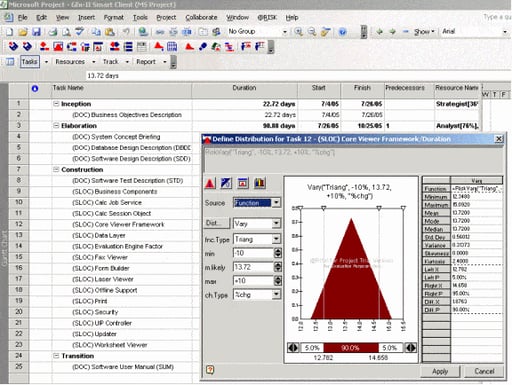Open the Collaborate menu
This screenshot has height=385, width=512.
point(201,18)
